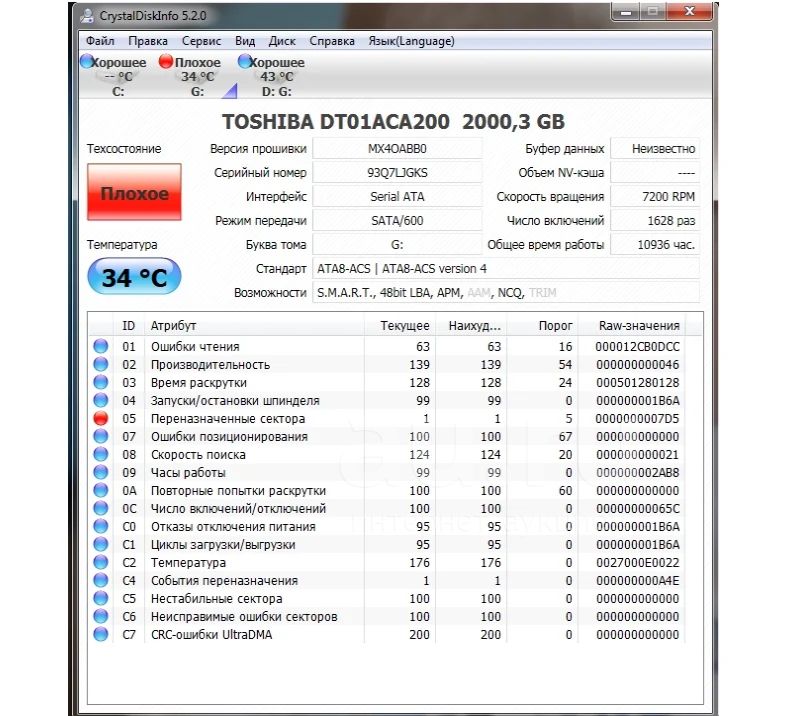Click status dot for Температура attribute C2
The image size is (800, 716).
[101, 562]
